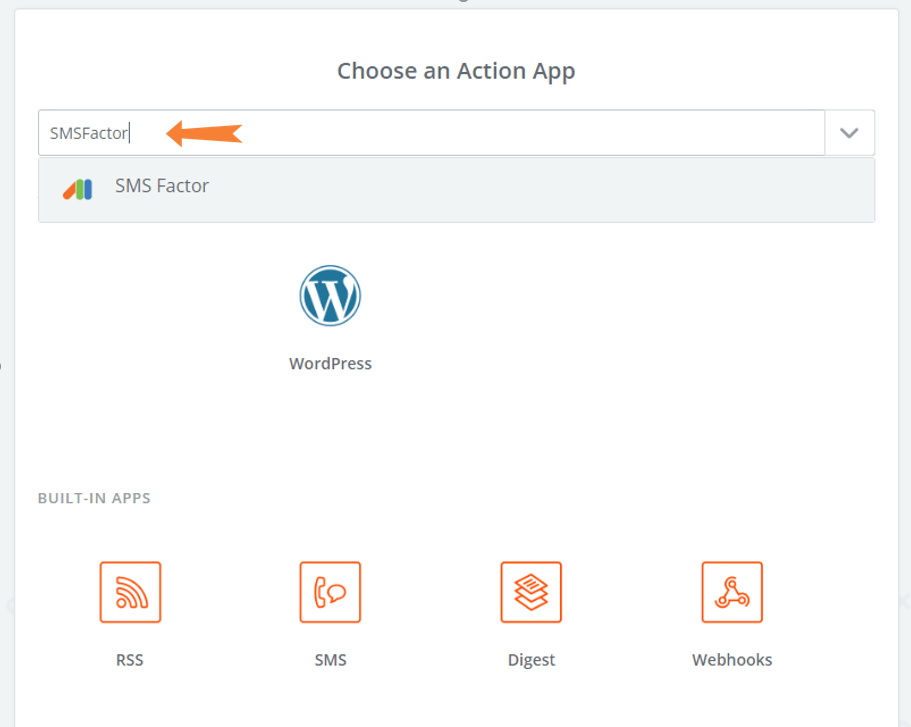Screen dimensions: 911x727
Task: Click the BUILT-IN APPS section heading
Action: [x=94, y=498]
